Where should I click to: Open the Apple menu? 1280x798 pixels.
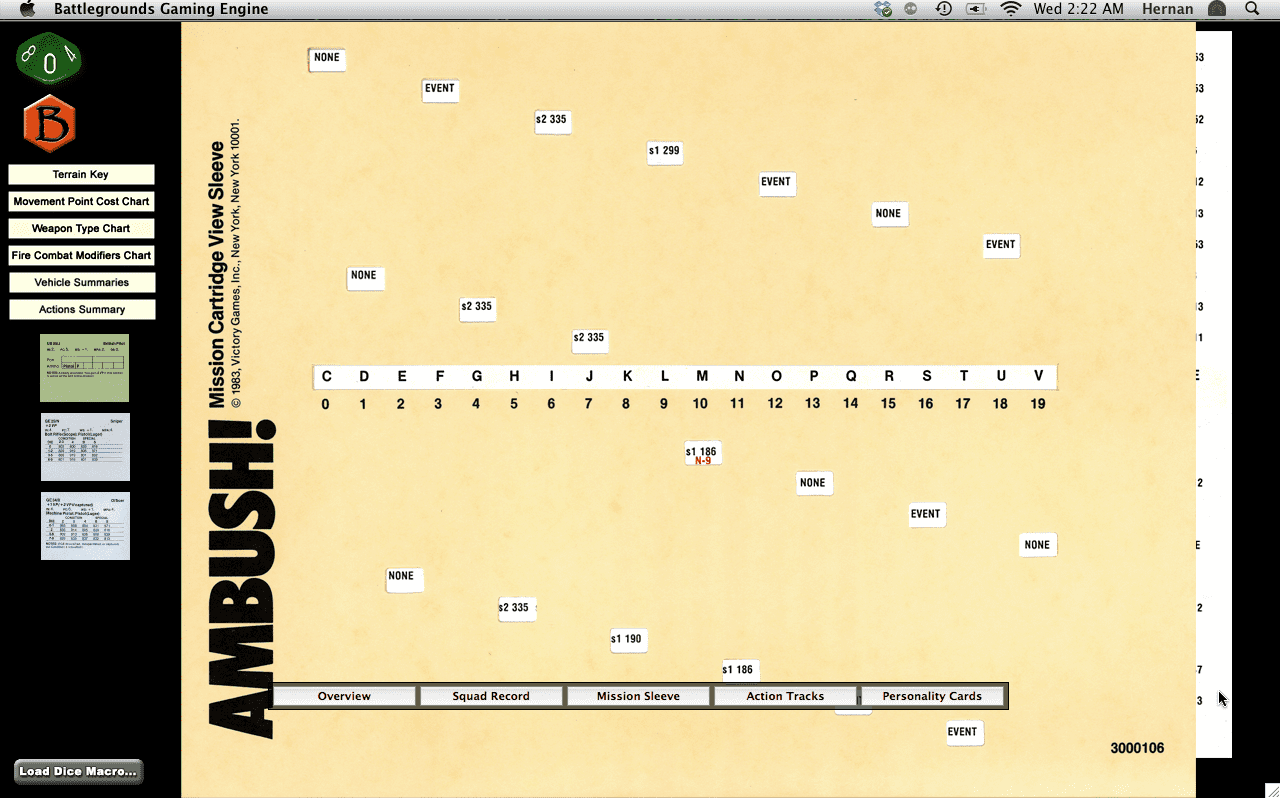[27, 9]
